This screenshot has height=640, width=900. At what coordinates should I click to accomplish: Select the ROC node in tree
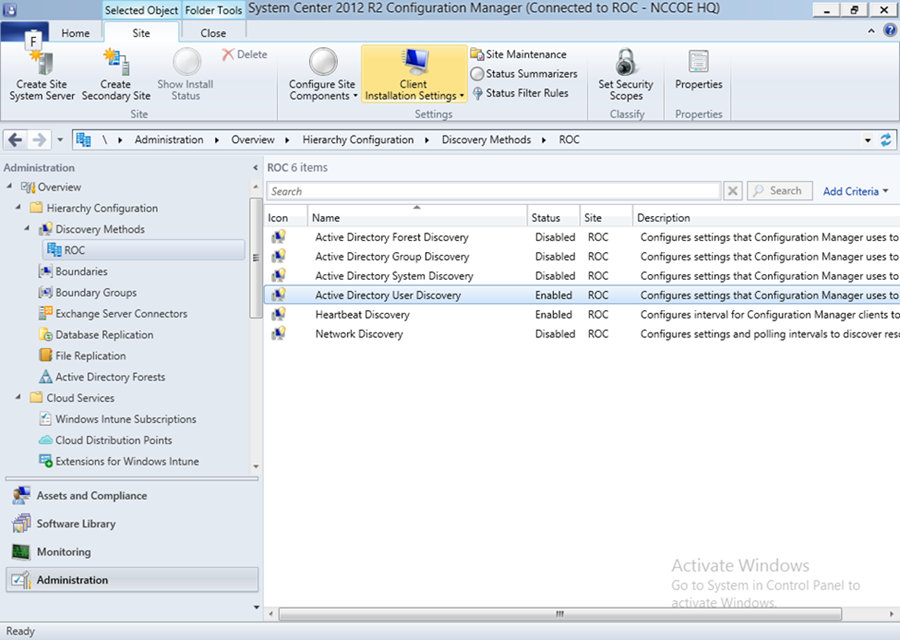pos(143,250)
